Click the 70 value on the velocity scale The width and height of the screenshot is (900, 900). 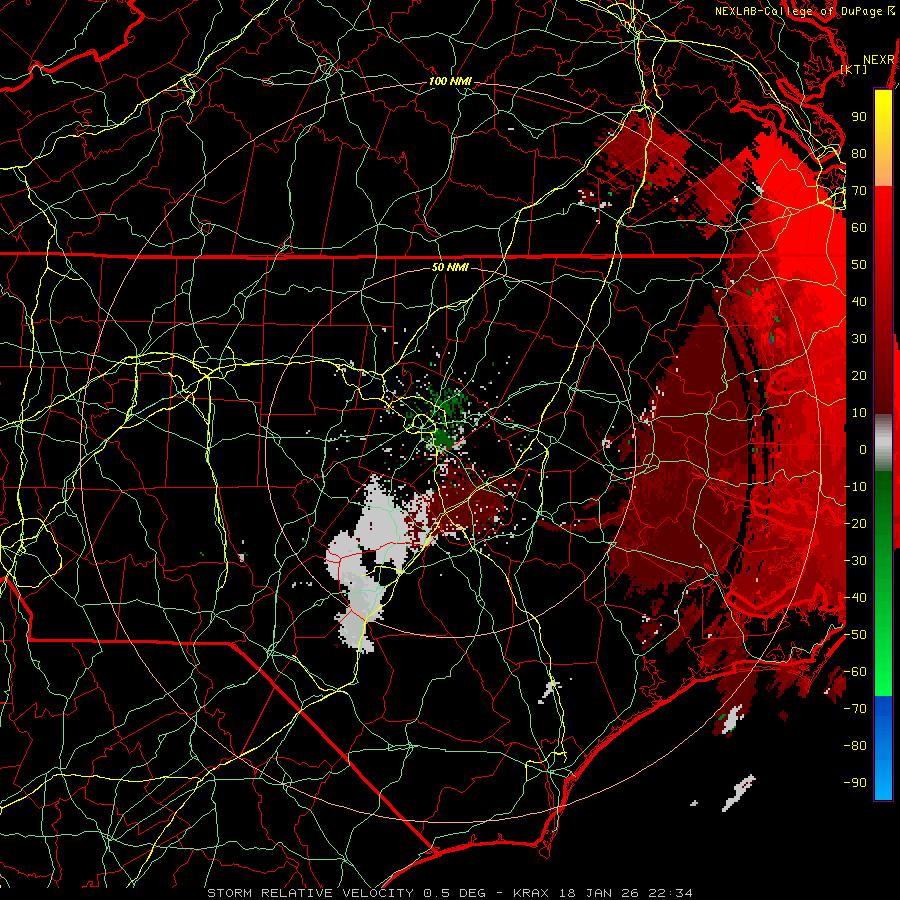point(859,191)
